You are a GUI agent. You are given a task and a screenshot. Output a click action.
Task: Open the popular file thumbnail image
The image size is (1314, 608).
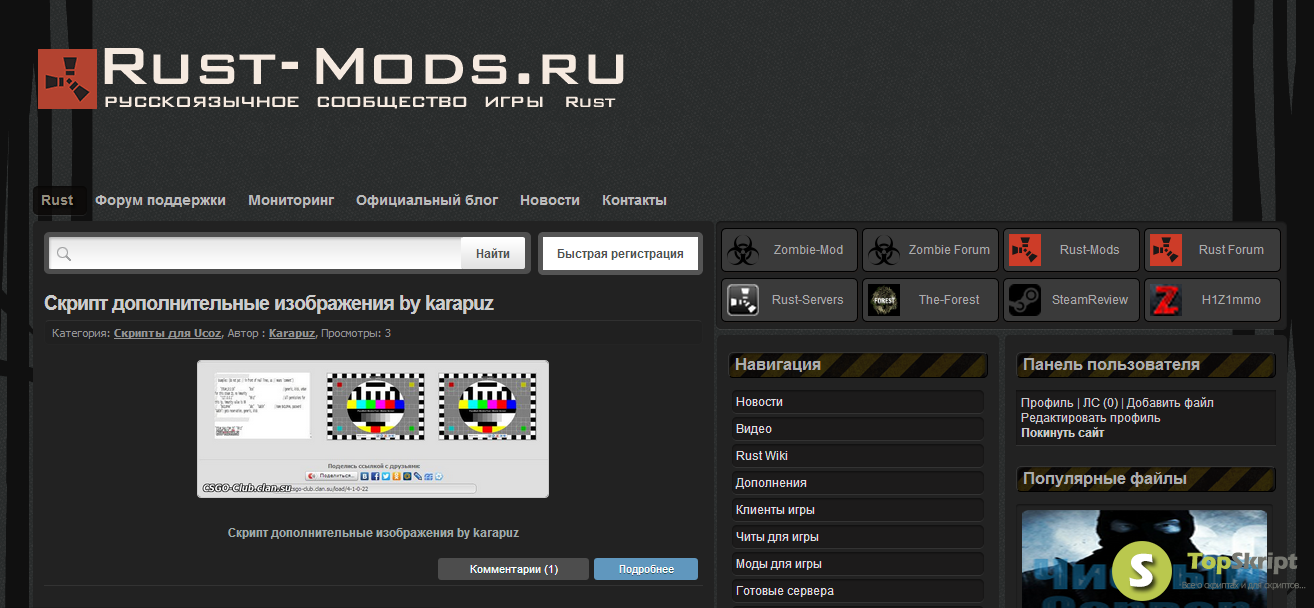tap(1144, 558)
